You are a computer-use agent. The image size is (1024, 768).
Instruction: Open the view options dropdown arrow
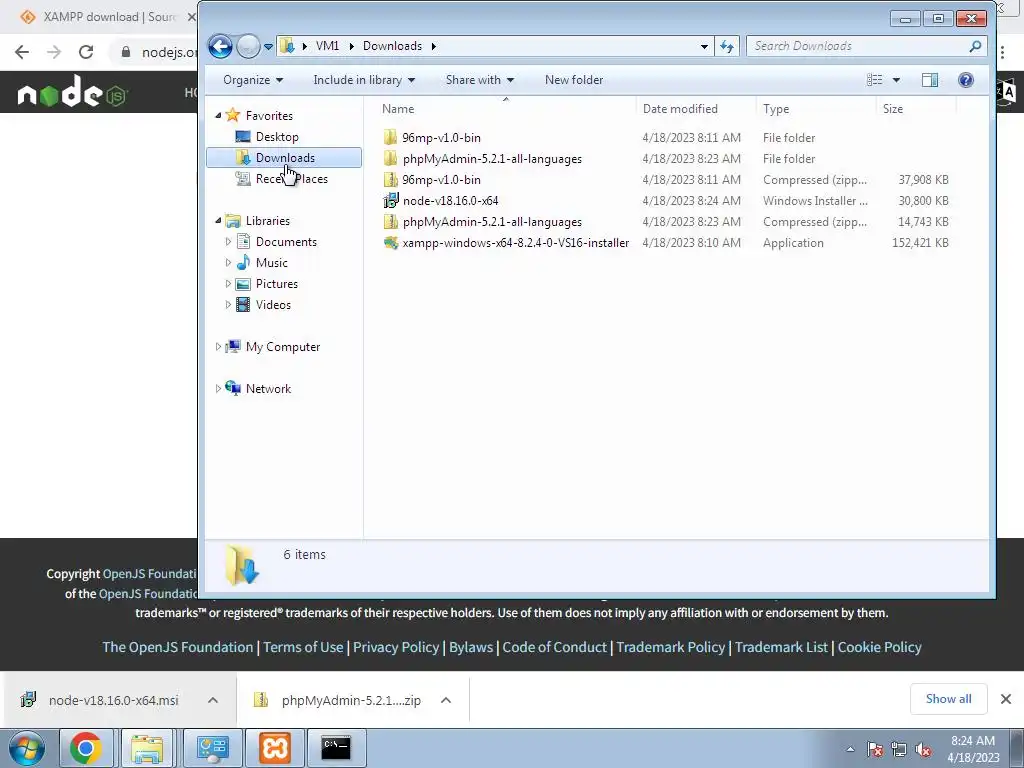[x=896, y=80]
